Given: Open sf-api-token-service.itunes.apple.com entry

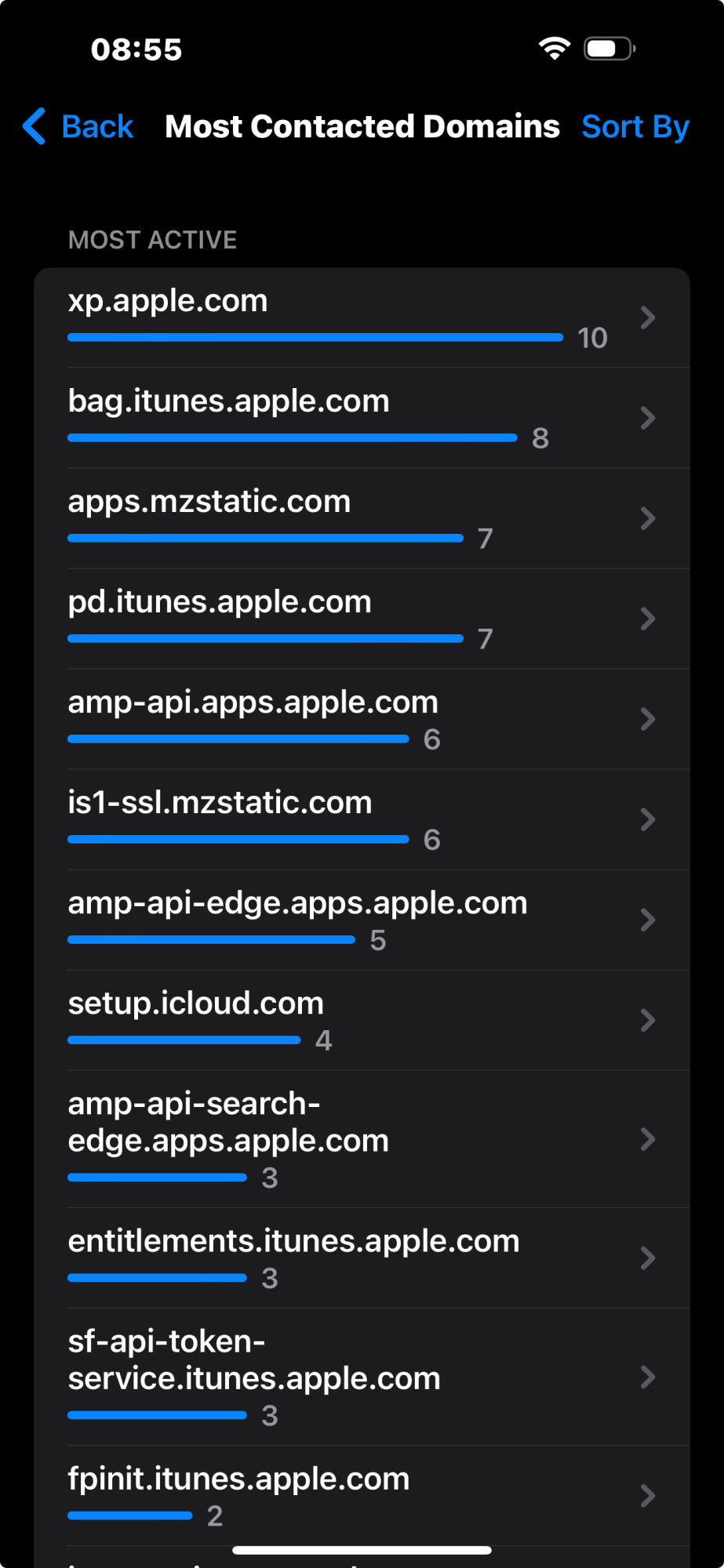Looking at the screenshot, I should pyautogui.click(x=362, y=1377).
